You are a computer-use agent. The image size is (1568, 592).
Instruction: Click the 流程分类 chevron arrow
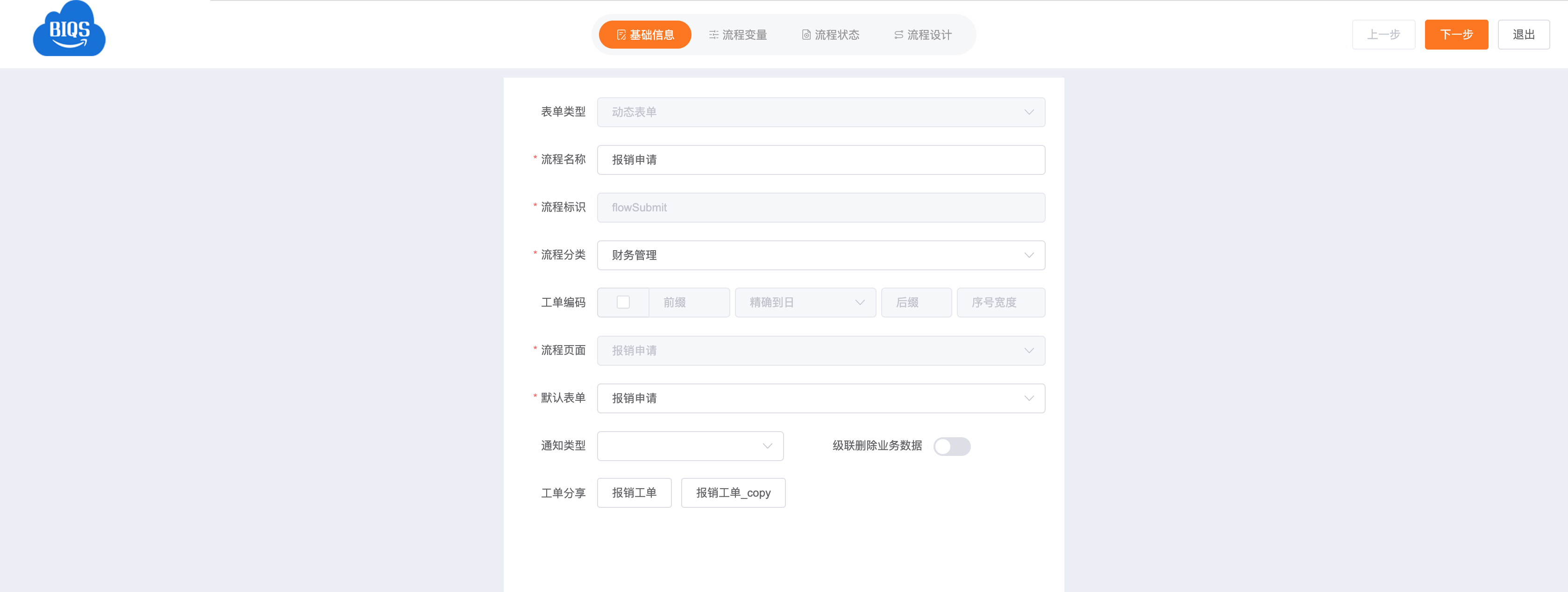(x=1029, y=255)
